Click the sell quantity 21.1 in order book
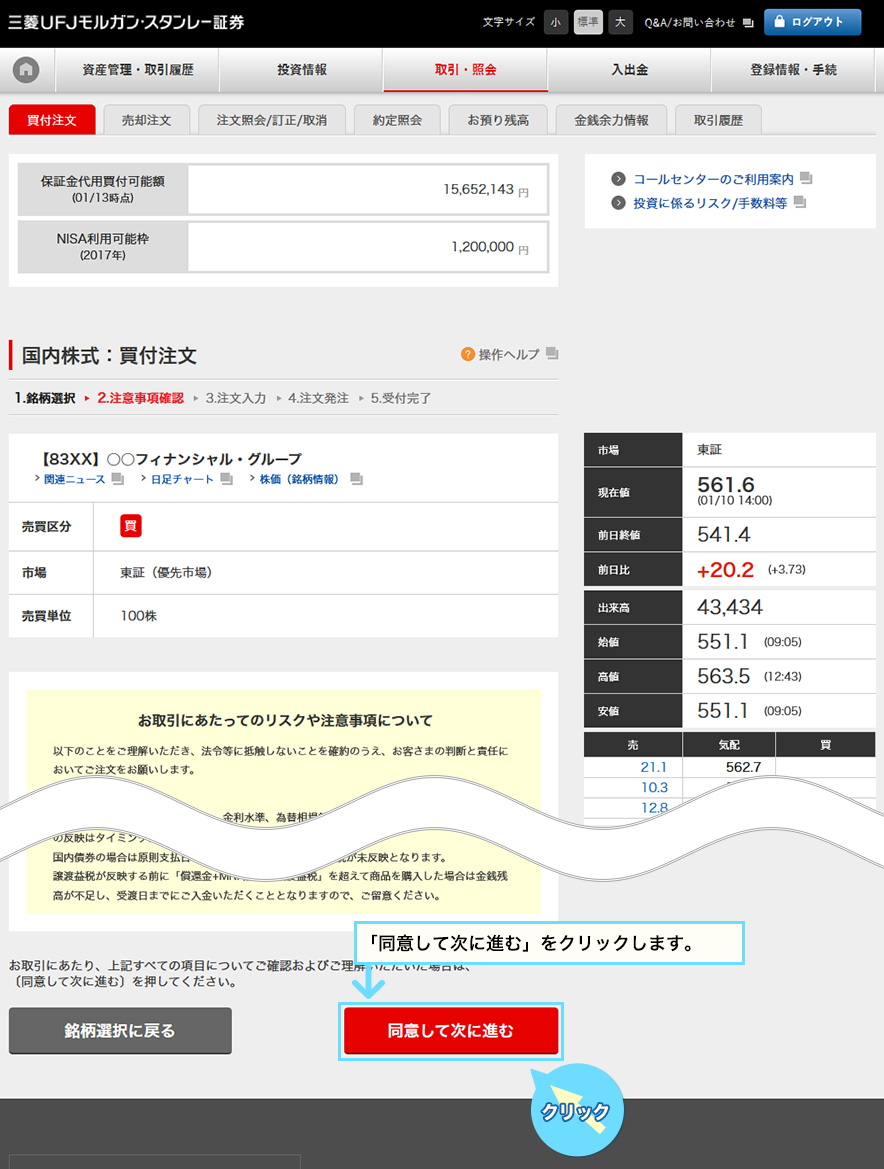 pyautogui.click(x=654, y=767)
